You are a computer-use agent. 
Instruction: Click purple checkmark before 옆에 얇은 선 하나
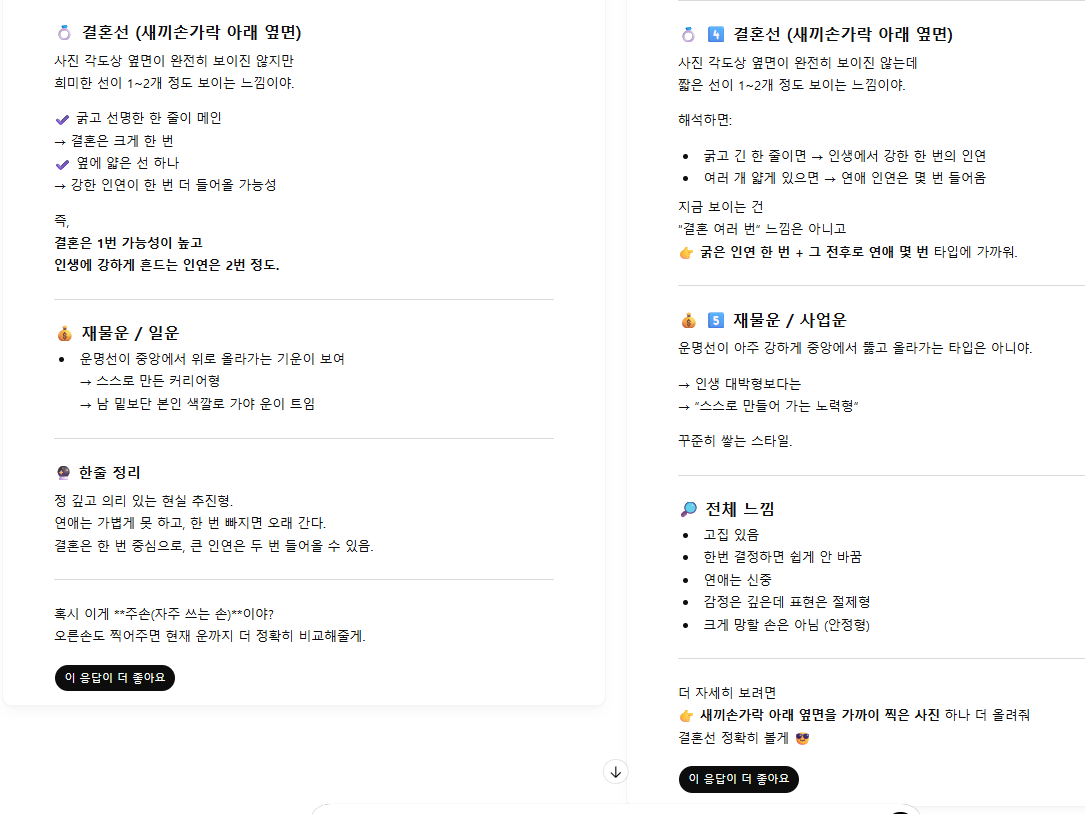(62, 164)
